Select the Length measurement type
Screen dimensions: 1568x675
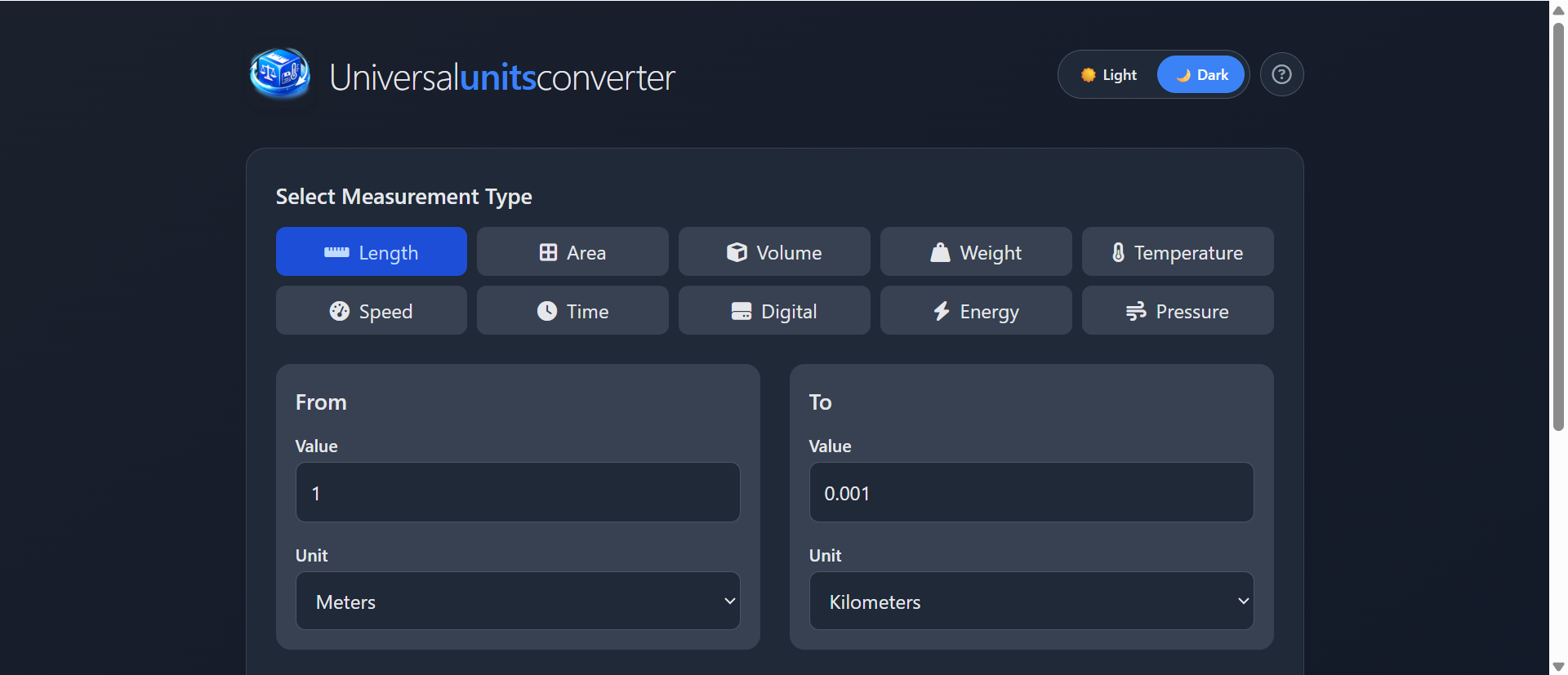(372, 252)
